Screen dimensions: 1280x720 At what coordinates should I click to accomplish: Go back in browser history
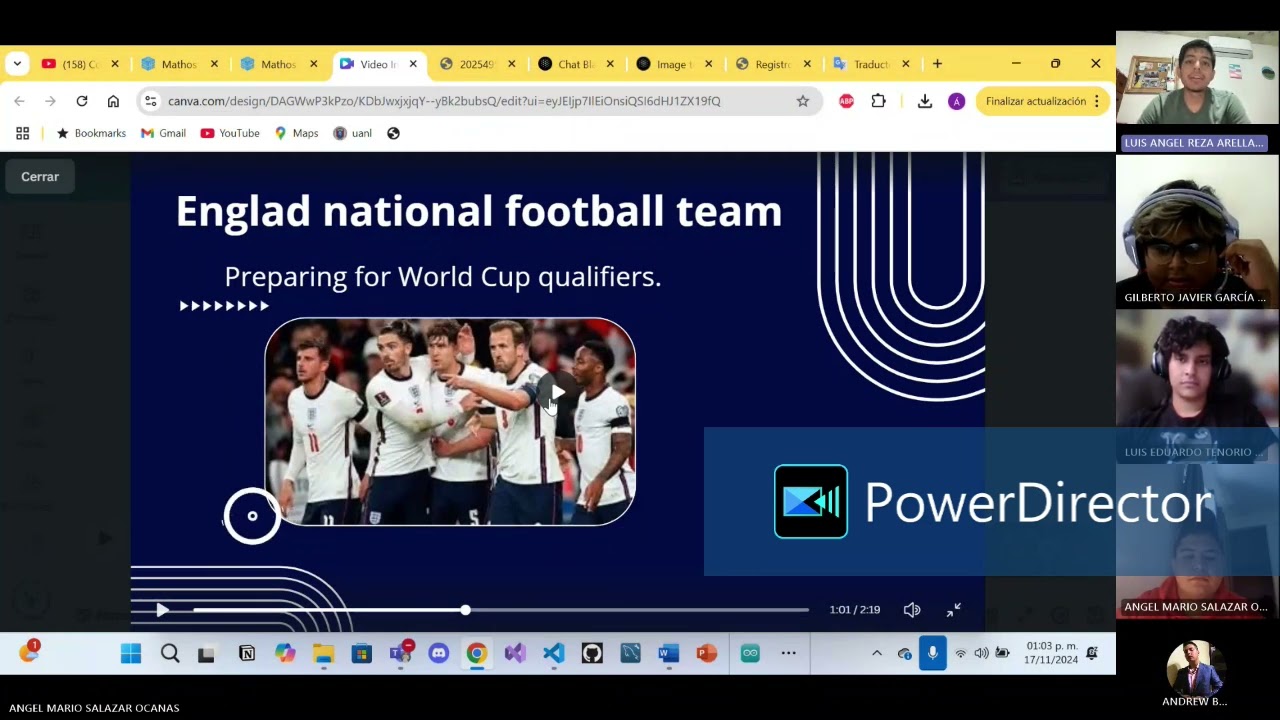[x=19, y=101]
